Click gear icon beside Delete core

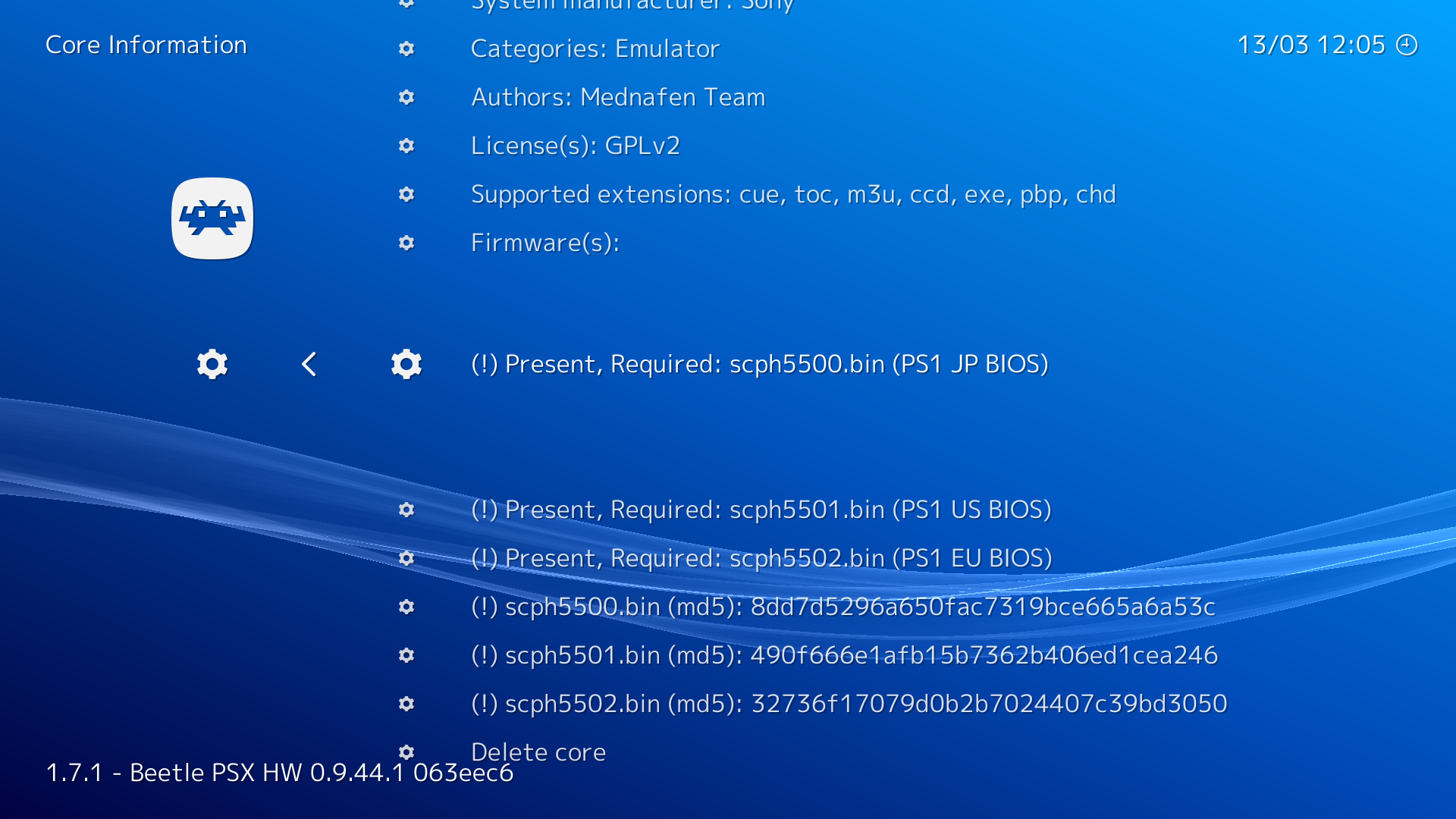[406, 752]
